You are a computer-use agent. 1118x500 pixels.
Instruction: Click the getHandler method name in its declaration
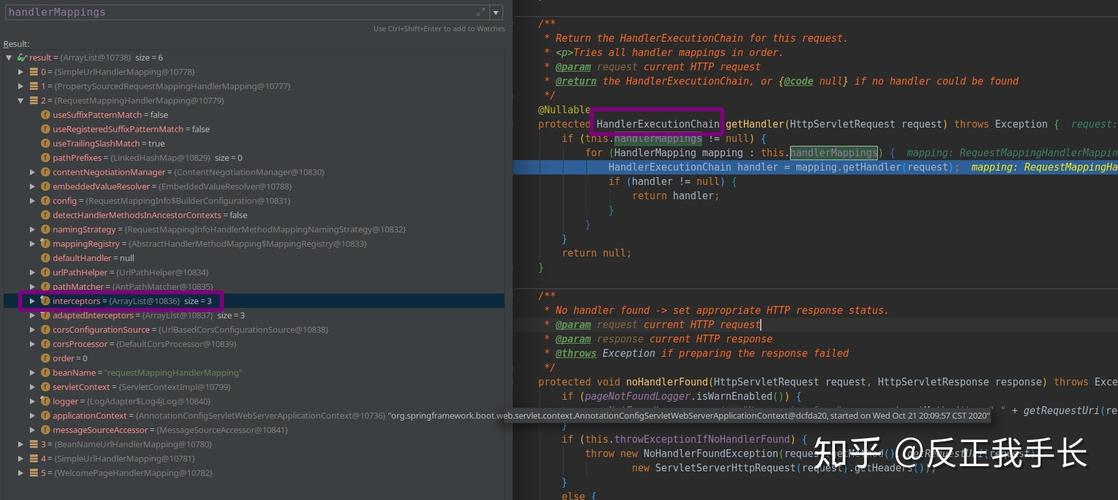point(755,124)
